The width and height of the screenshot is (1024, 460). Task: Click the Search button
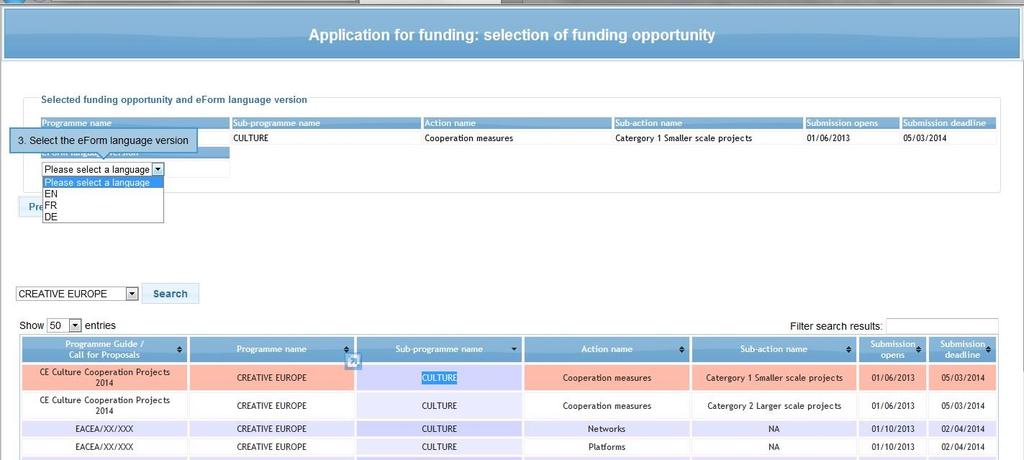[170, 293]
